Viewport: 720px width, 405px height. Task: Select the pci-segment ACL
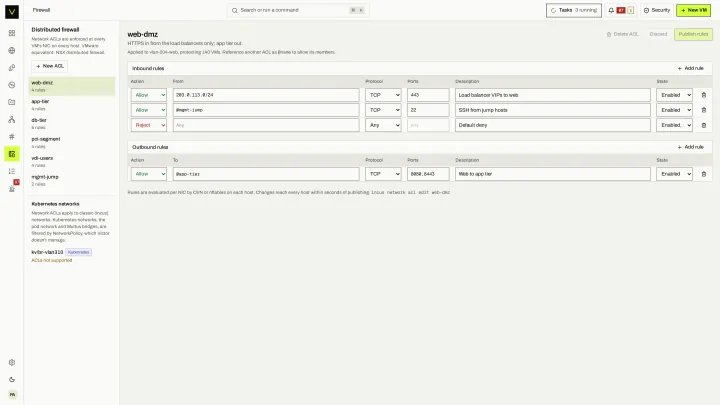click(x=72, y=143)
